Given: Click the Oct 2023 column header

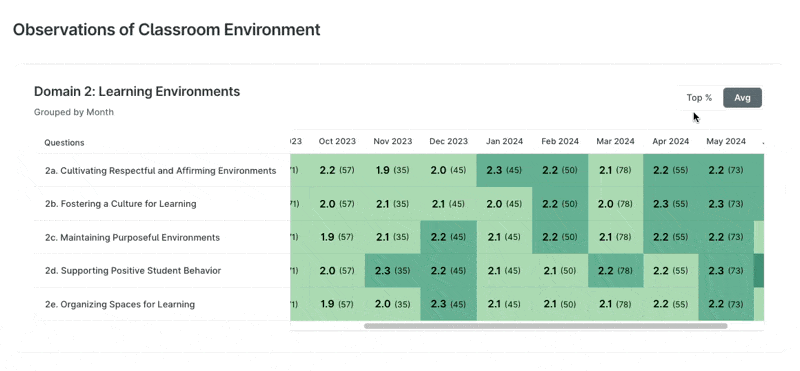Looking at the screenshot, I should 337,141.
